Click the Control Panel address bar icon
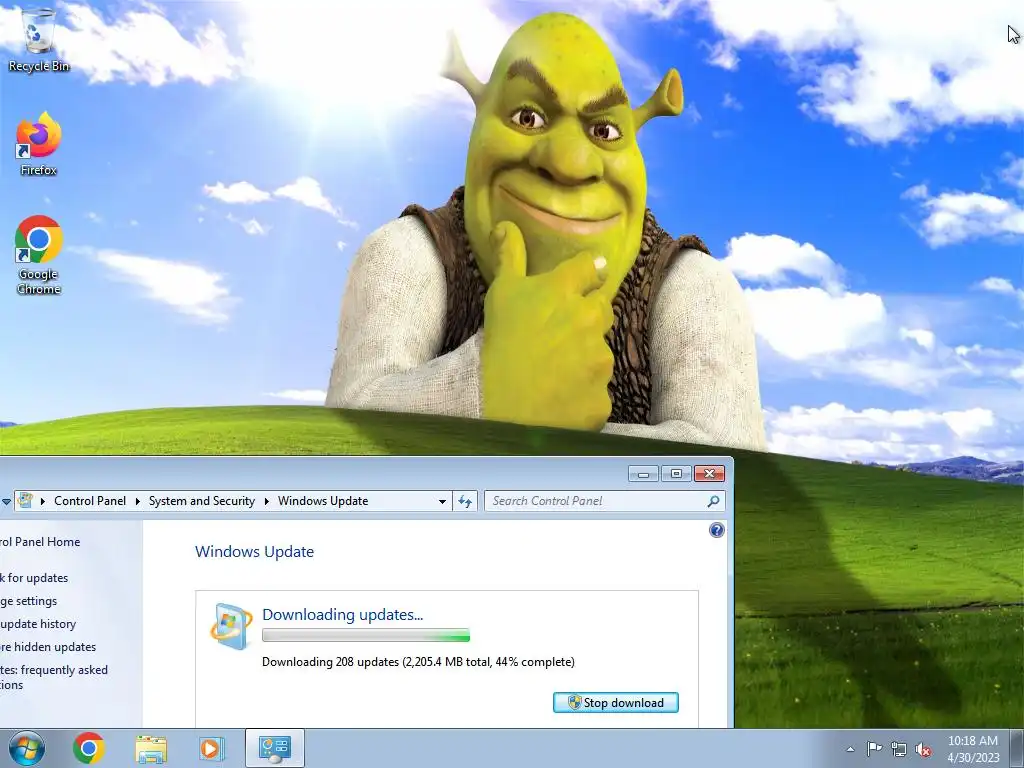 pos(25,501)
